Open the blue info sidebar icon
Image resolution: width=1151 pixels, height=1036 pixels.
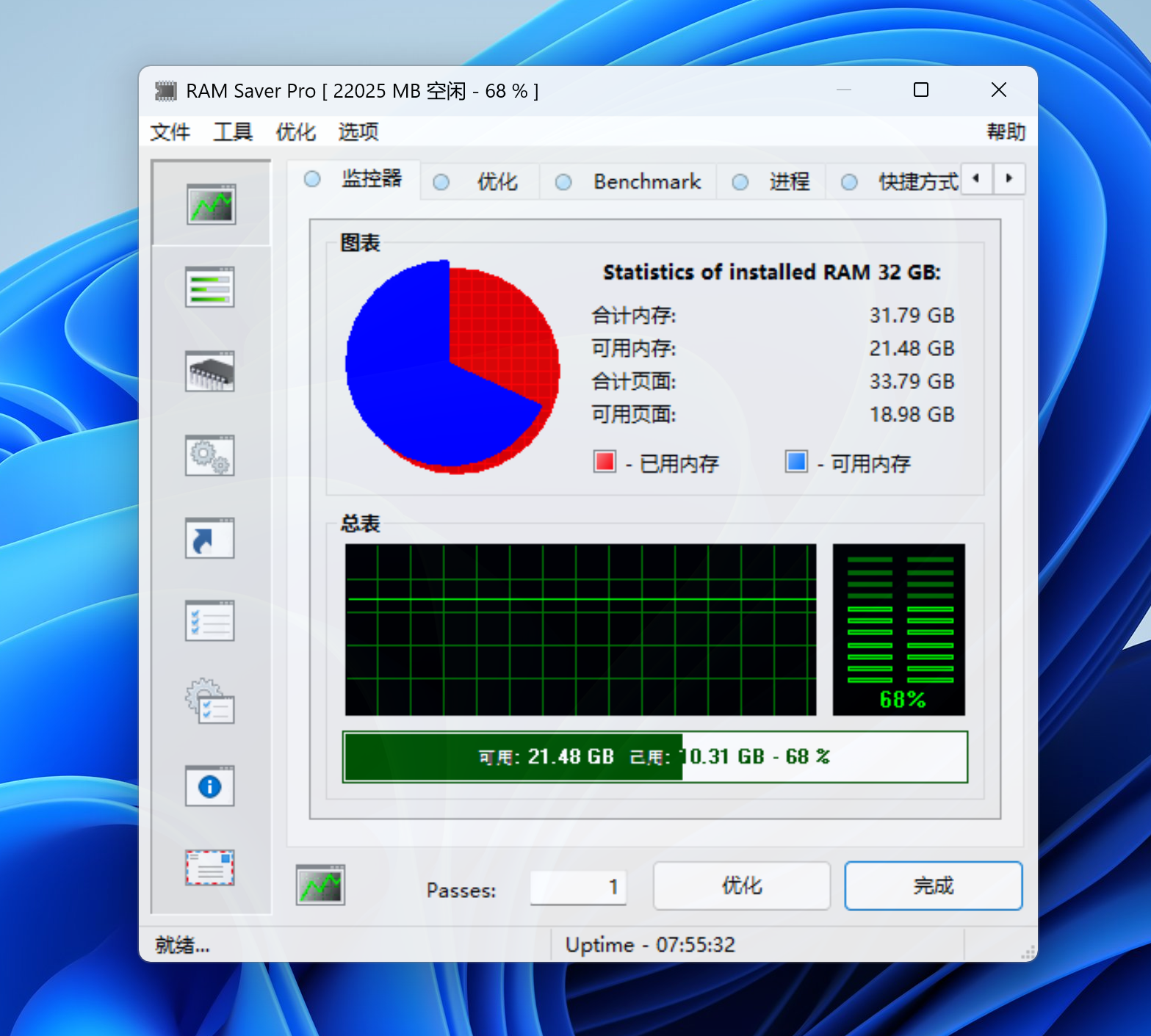[210, 786]
